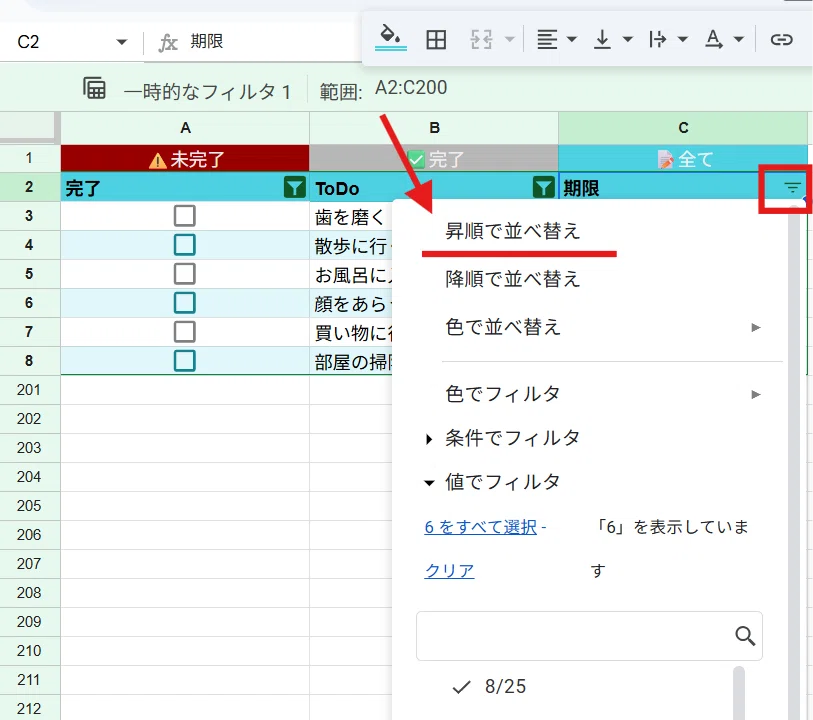Click the temporary filter view icon
This screenshot has height=720, width=813.
click(94, 88)
